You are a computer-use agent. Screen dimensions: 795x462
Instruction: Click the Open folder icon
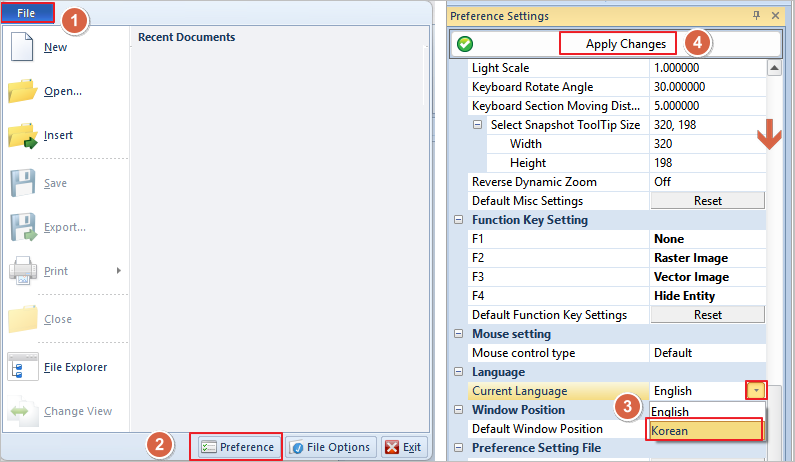[x=22, y=91]
